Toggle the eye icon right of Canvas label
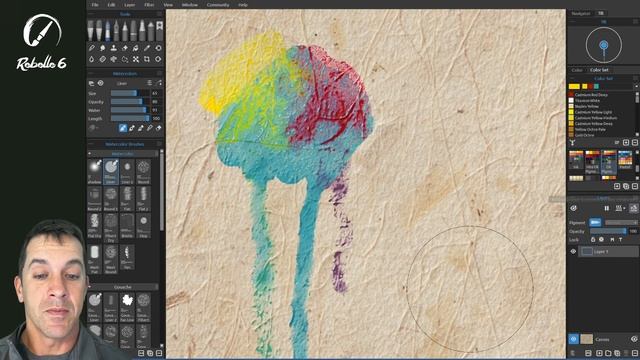The height and width of the screenshot is (360, 640). coord(634,339)
